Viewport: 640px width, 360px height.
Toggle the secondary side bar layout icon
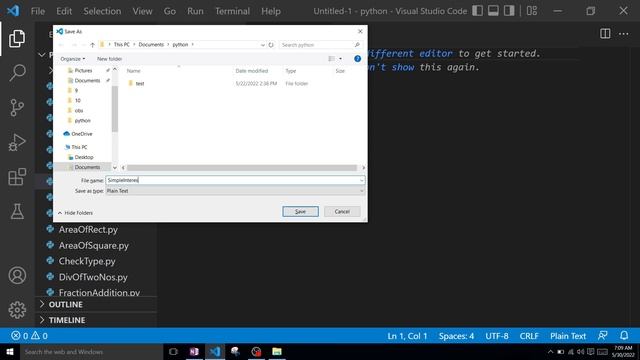[509, 11]
